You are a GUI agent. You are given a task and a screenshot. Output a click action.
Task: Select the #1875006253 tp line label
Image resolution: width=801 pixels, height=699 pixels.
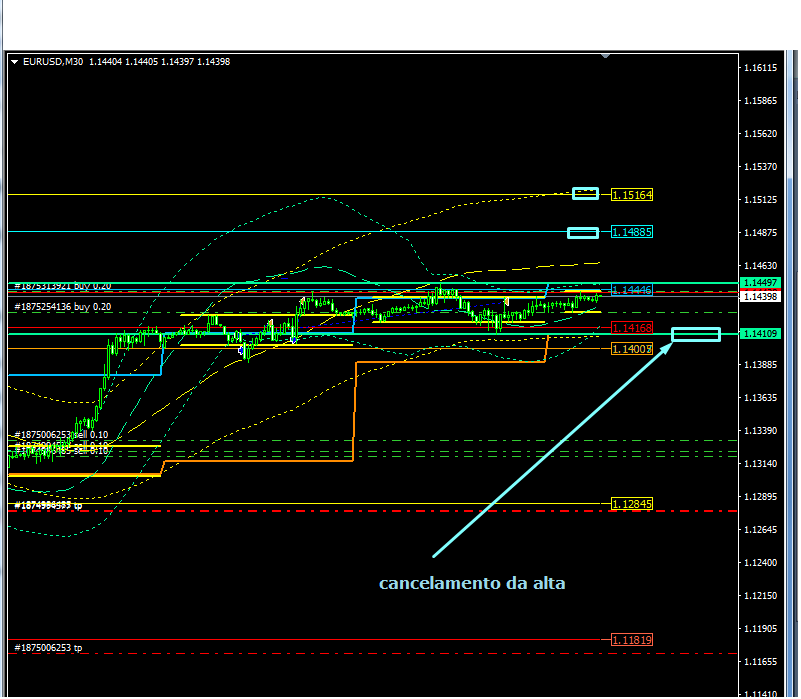click(x=49, y=648)
